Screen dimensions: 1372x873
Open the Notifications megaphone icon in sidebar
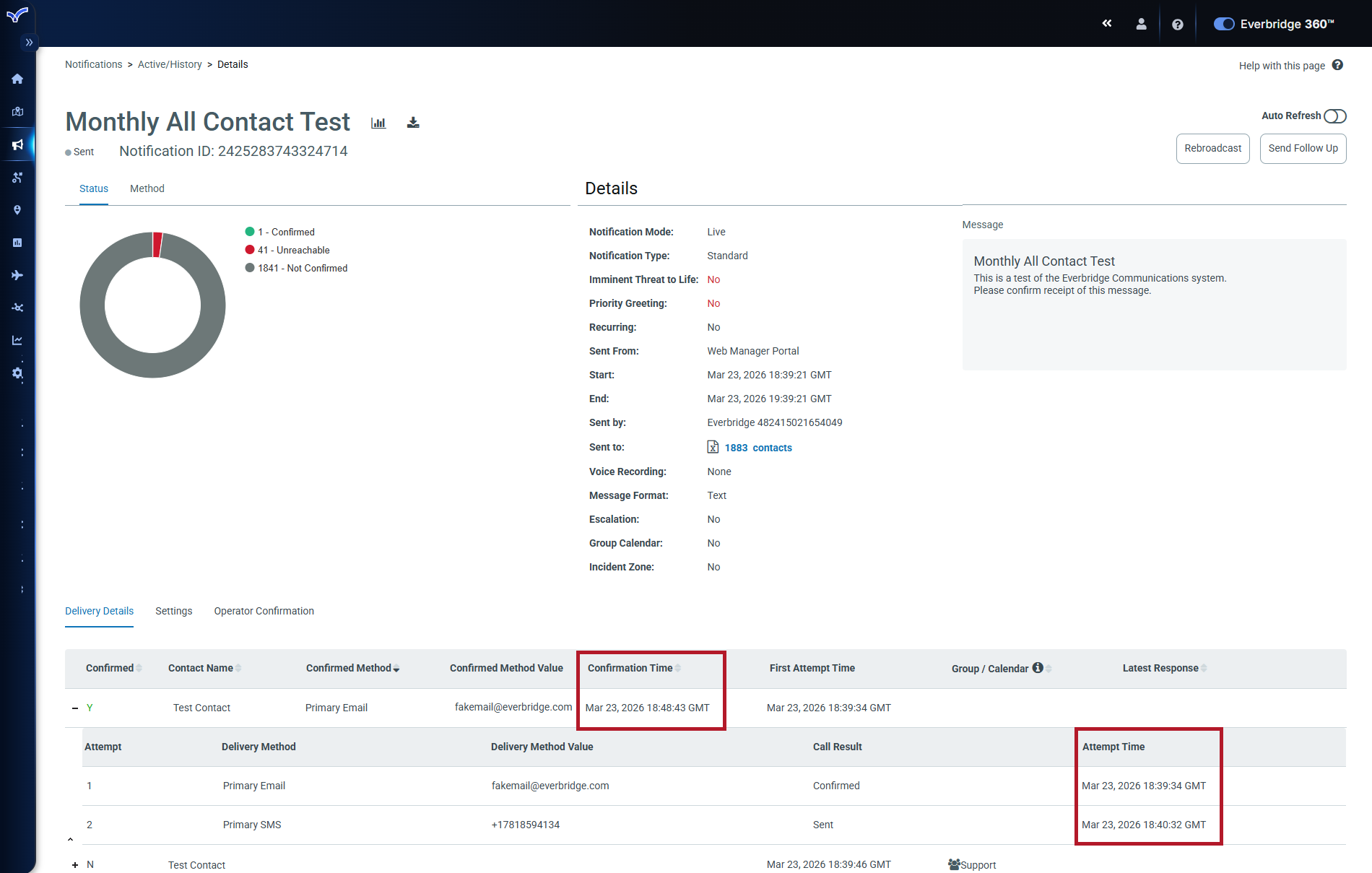(x=17, y=145)
